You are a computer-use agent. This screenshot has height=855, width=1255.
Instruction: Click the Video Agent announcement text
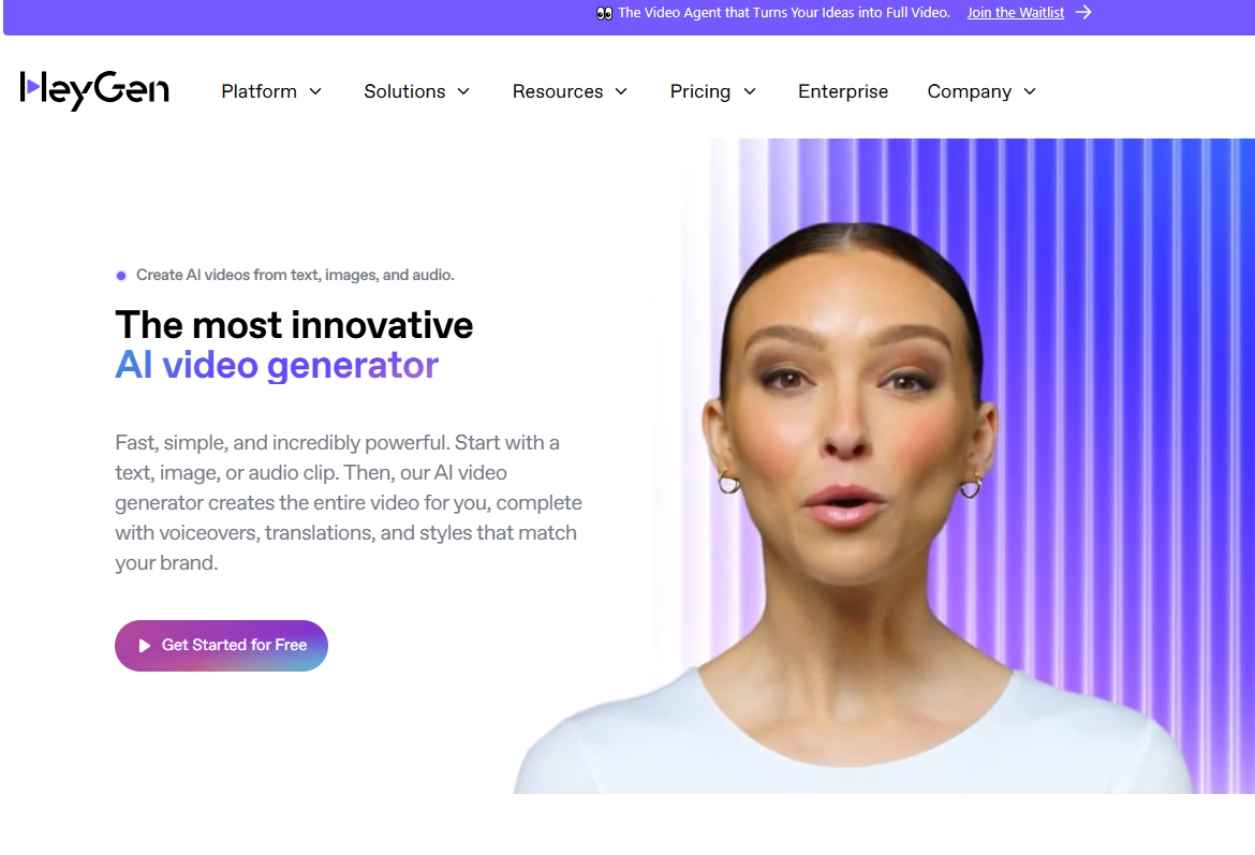(x=784, y=13)
